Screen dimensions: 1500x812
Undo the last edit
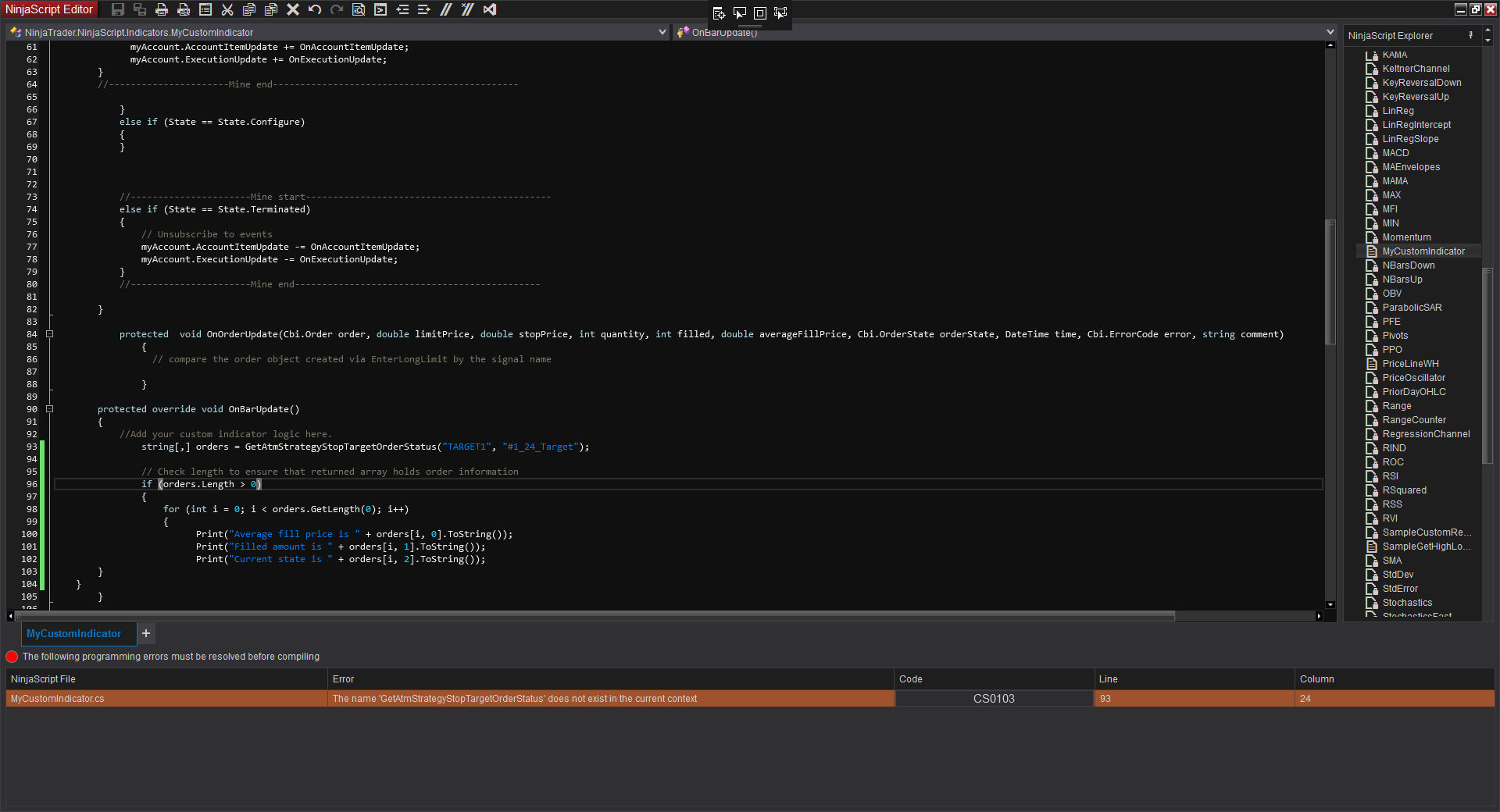click(315, 9)
